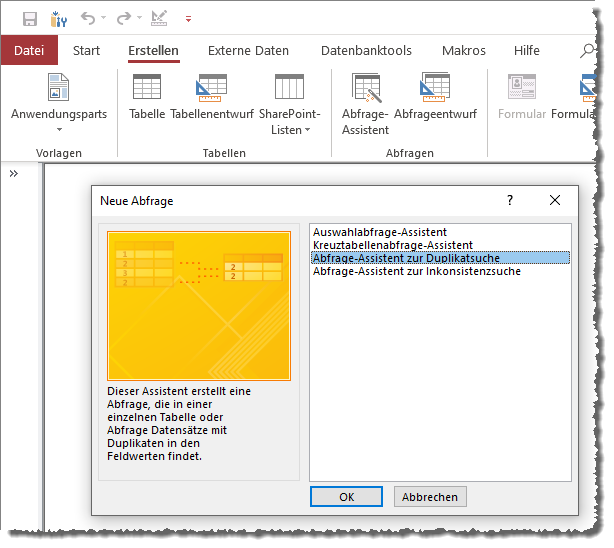Screen dimensions: 614x548
Task: Open the Datei tab
Action: click(29, 51)
